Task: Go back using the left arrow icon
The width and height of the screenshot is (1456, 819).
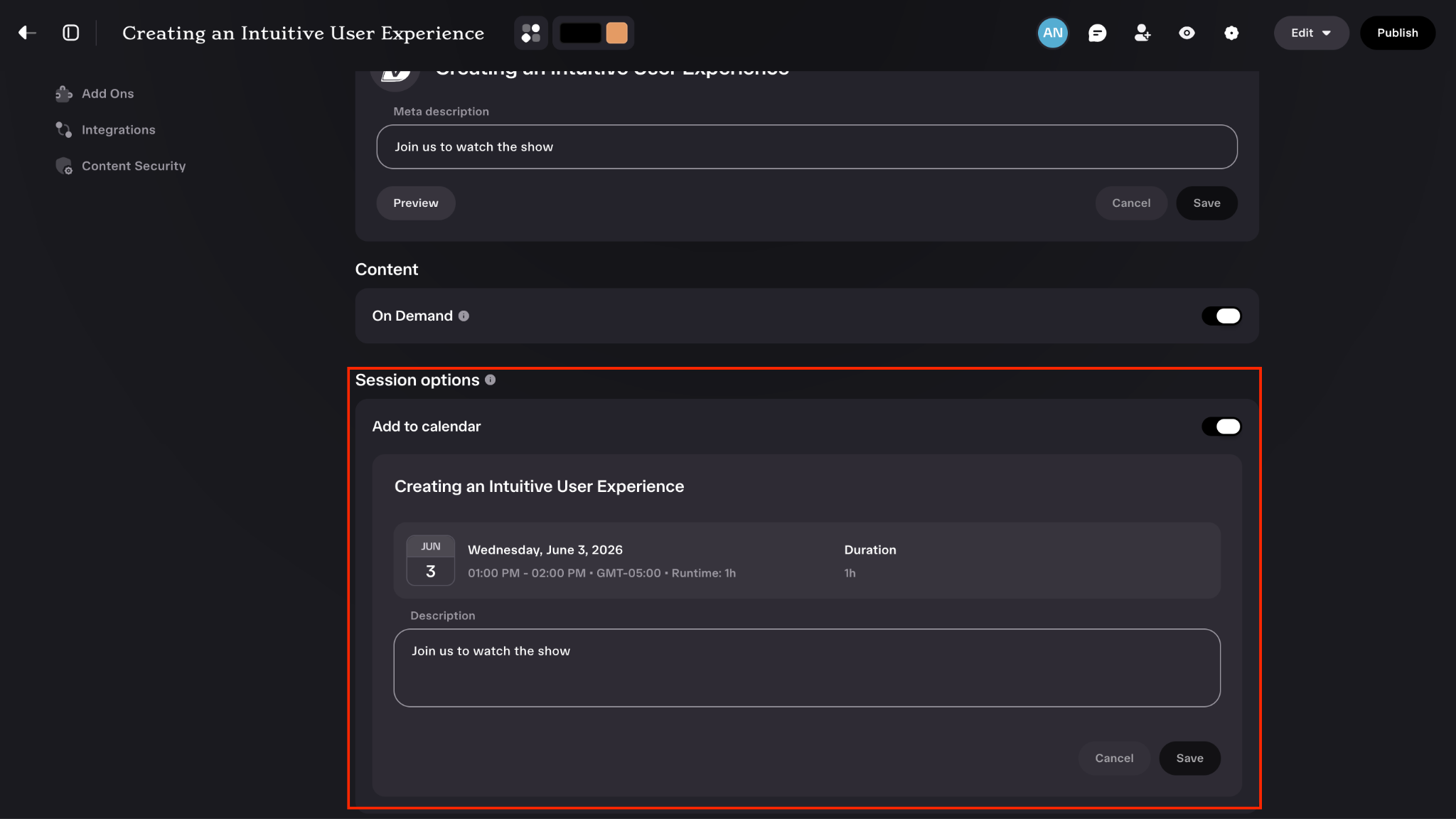Action: [27, 33]
